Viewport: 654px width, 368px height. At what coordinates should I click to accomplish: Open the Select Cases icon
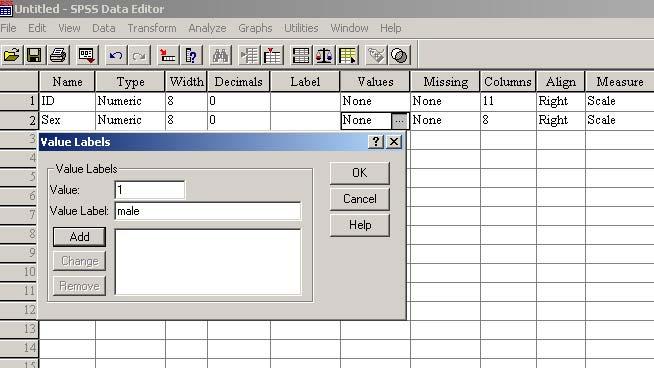point(348,55)
